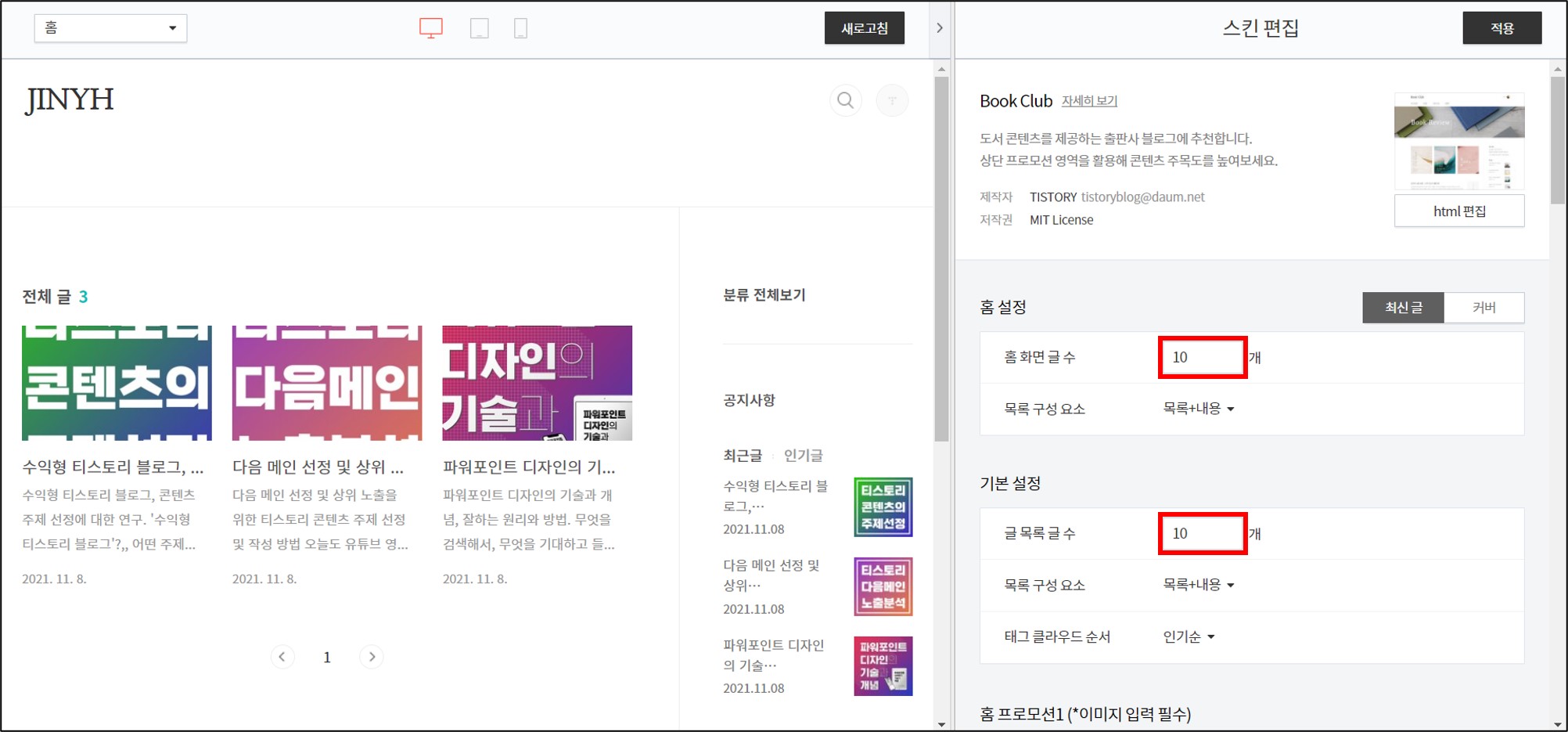Click sidebar thumbnail 파워포인트 디자인 기술과 개념

tap(883, 666)
